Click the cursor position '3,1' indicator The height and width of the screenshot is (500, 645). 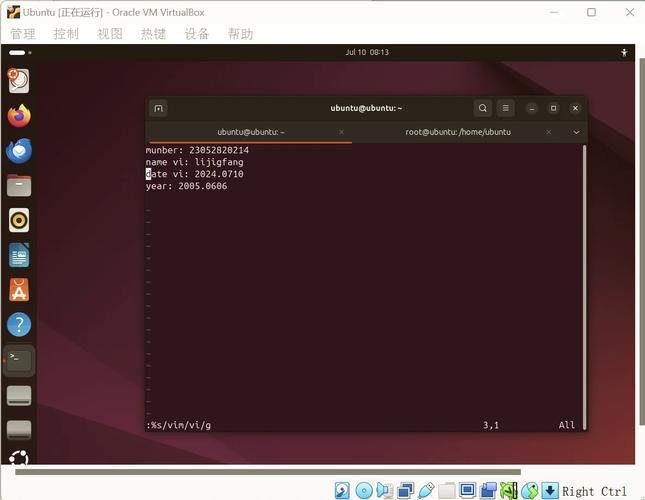491,425
